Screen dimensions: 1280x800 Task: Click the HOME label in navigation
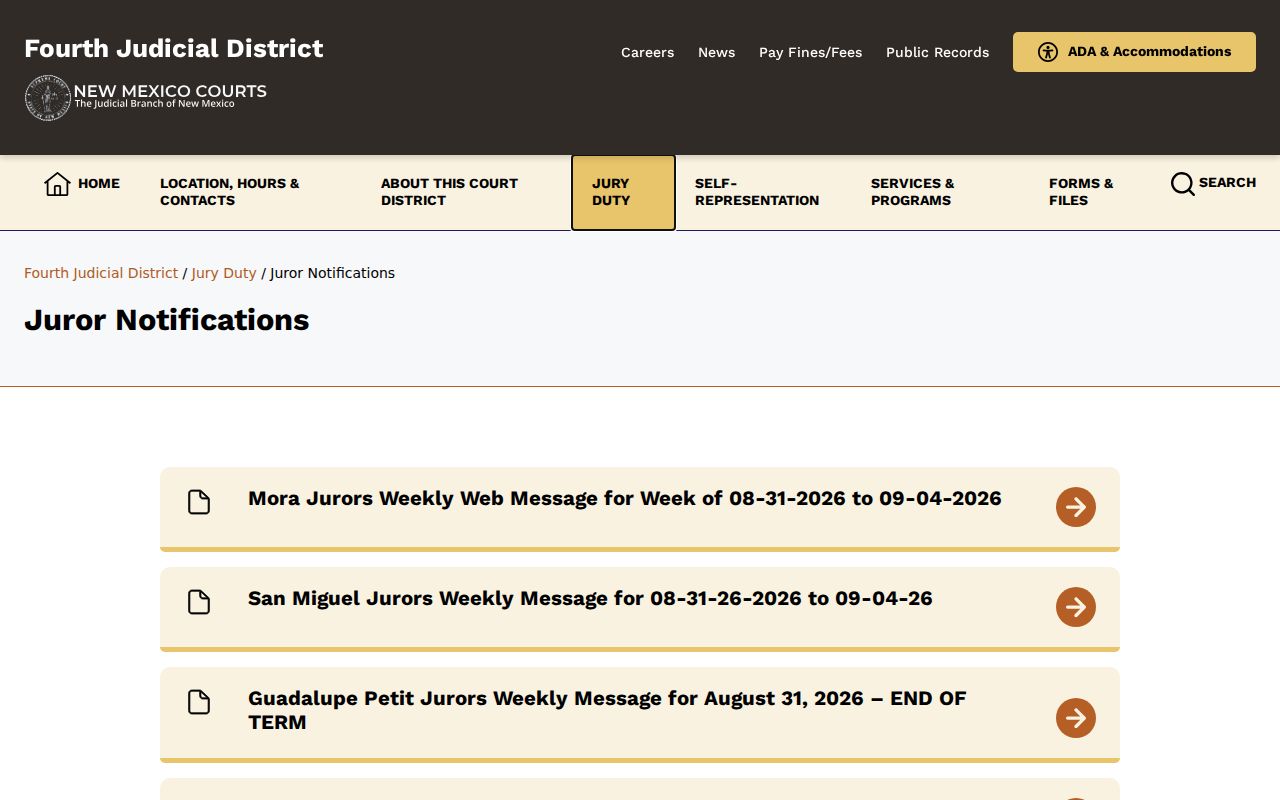pyautogui.click(x=99, y=183)
